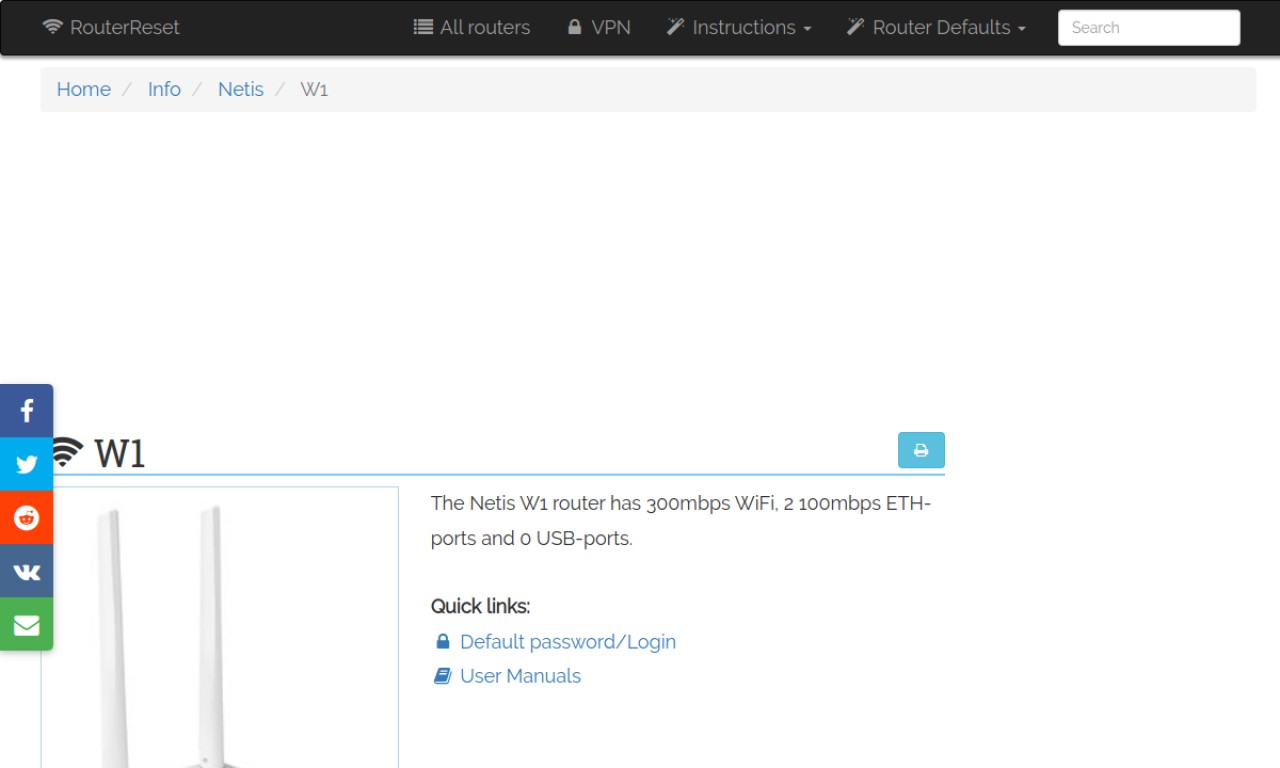The width and height of the screenshot is (1280, 768).
Task: Share the page via email icon
Action: coord(26,624)
